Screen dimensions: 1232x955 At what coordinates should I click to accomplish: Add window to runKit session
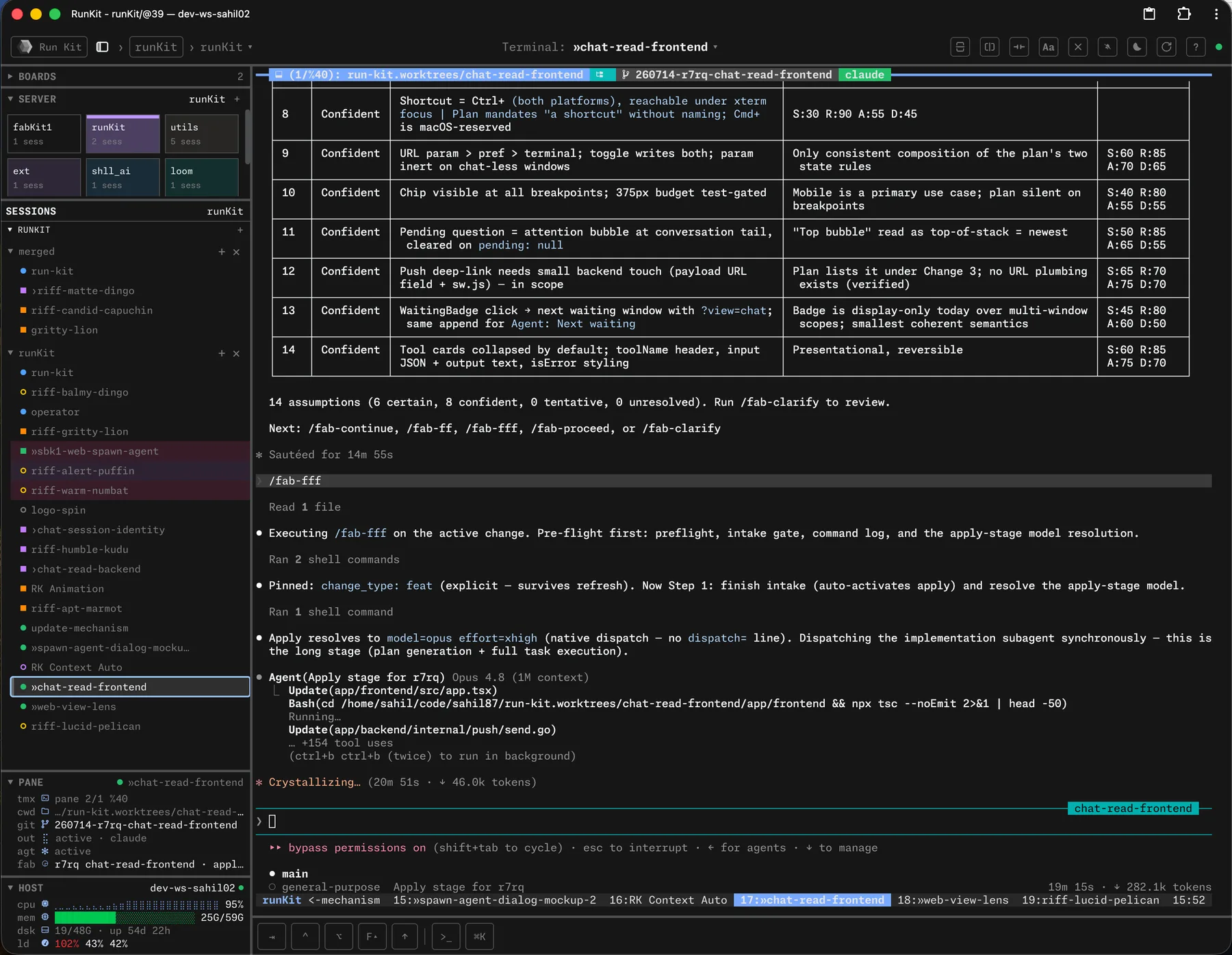[222, 353]
